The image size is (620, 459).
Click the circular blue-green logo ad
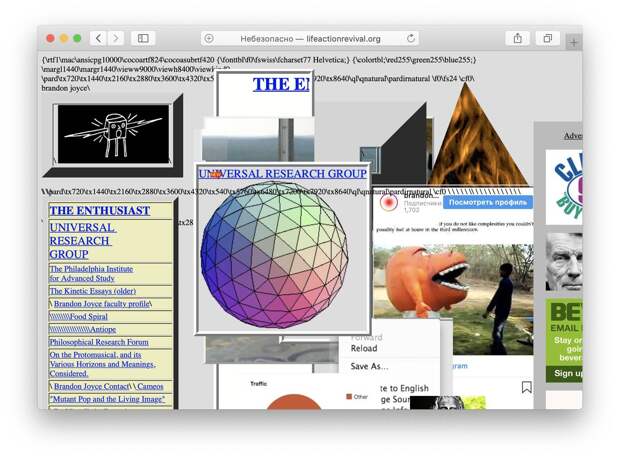click(x=564, y=187)
